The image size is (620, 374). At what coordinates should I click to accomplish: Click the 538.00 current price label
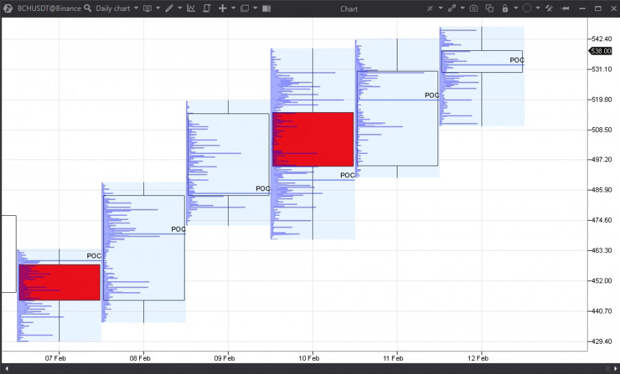coord(601,51)
